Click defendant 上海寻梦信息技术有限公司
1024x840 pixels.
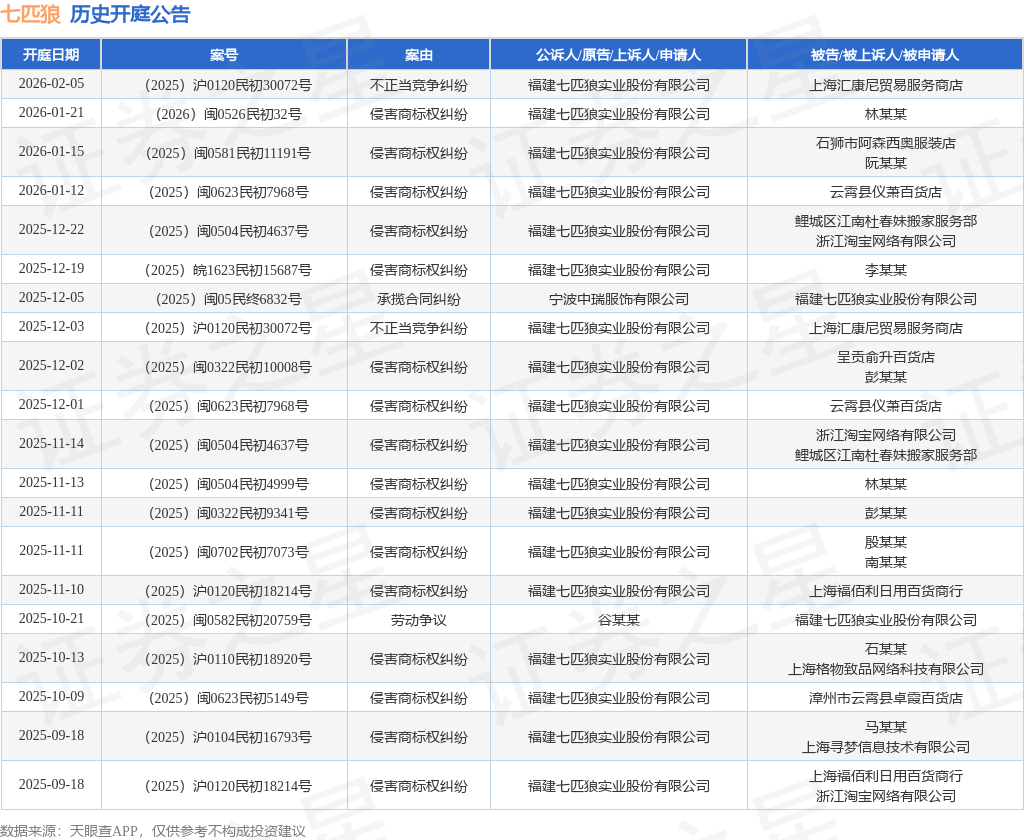pyautogui.click(x=885, y=747)
